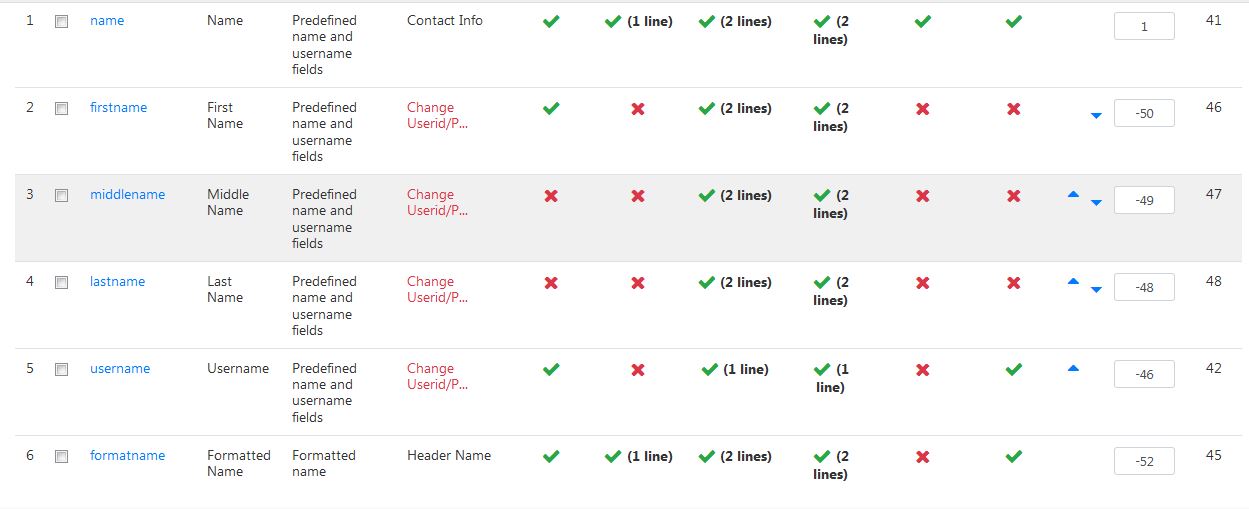The width and height of the screenshot is (1249, 509).
Task: Open the formatname field link
Action: [127, 455]
